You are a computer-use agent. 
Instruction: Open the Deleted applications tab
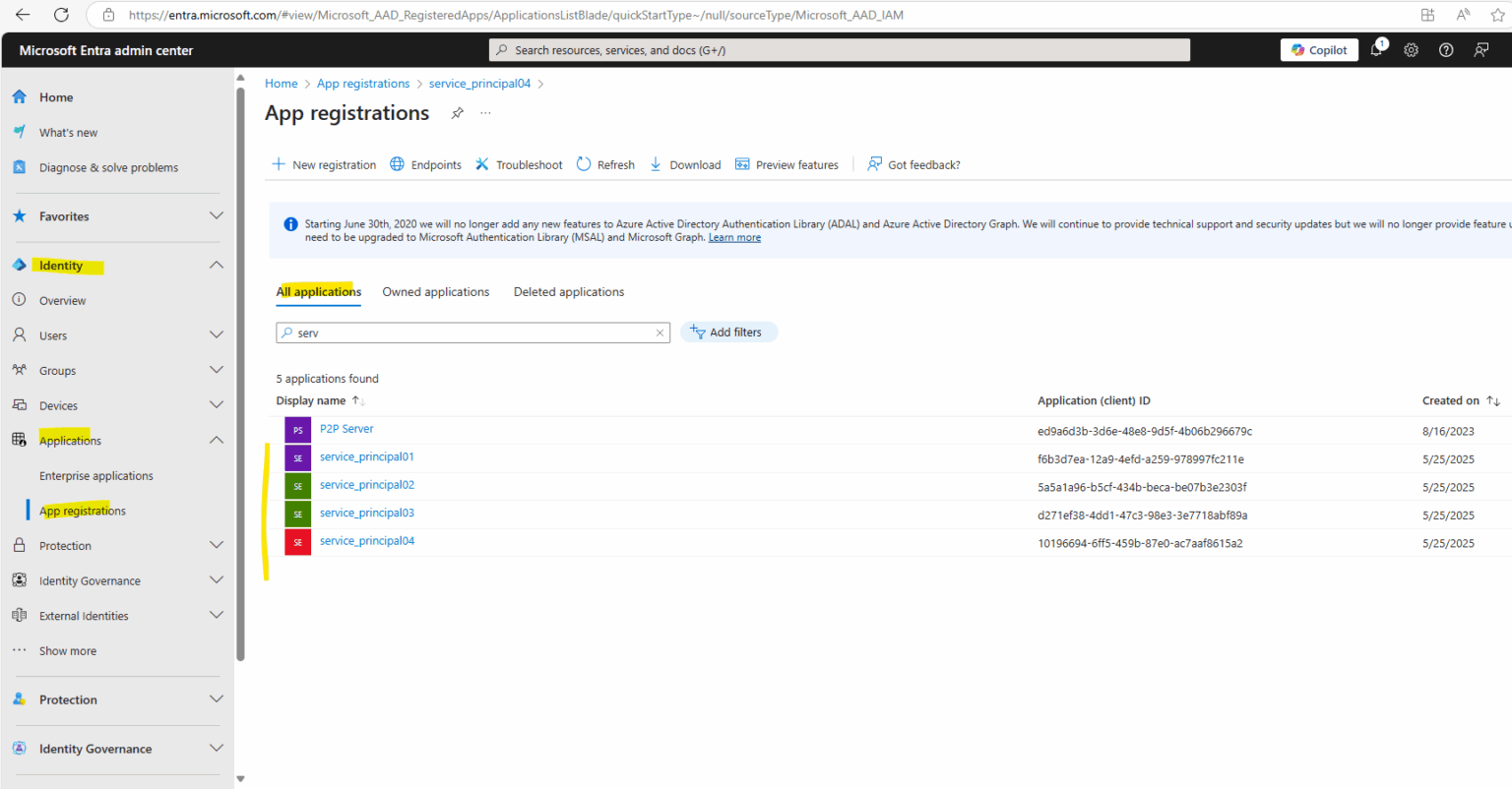pos(568,291)
